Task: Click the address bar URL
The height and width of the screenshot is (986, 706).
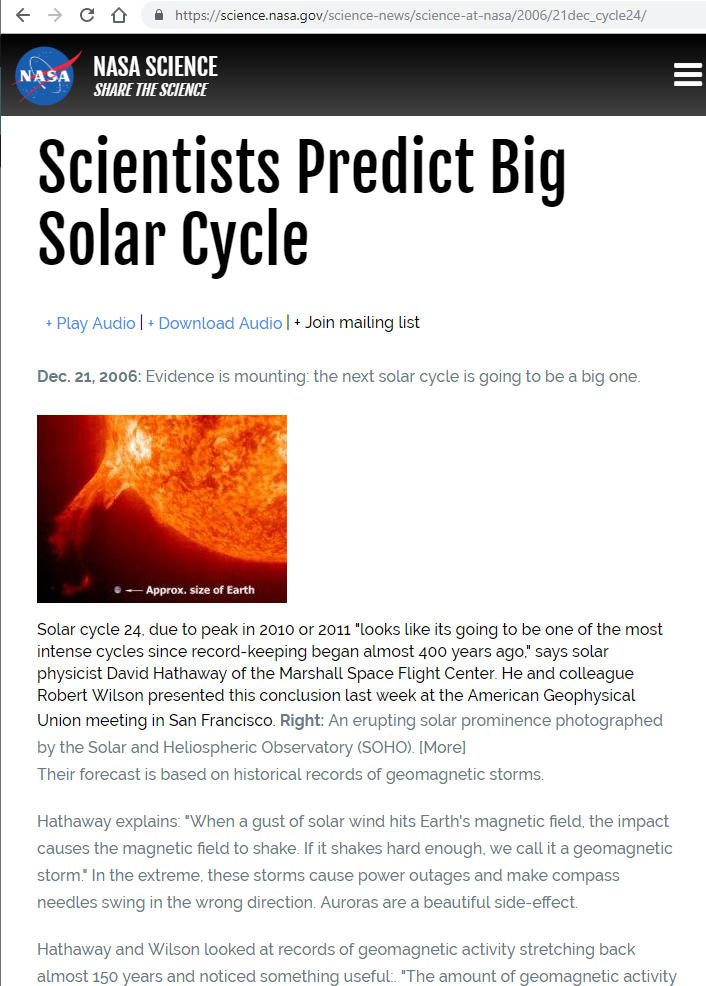Action: point(410,15)
